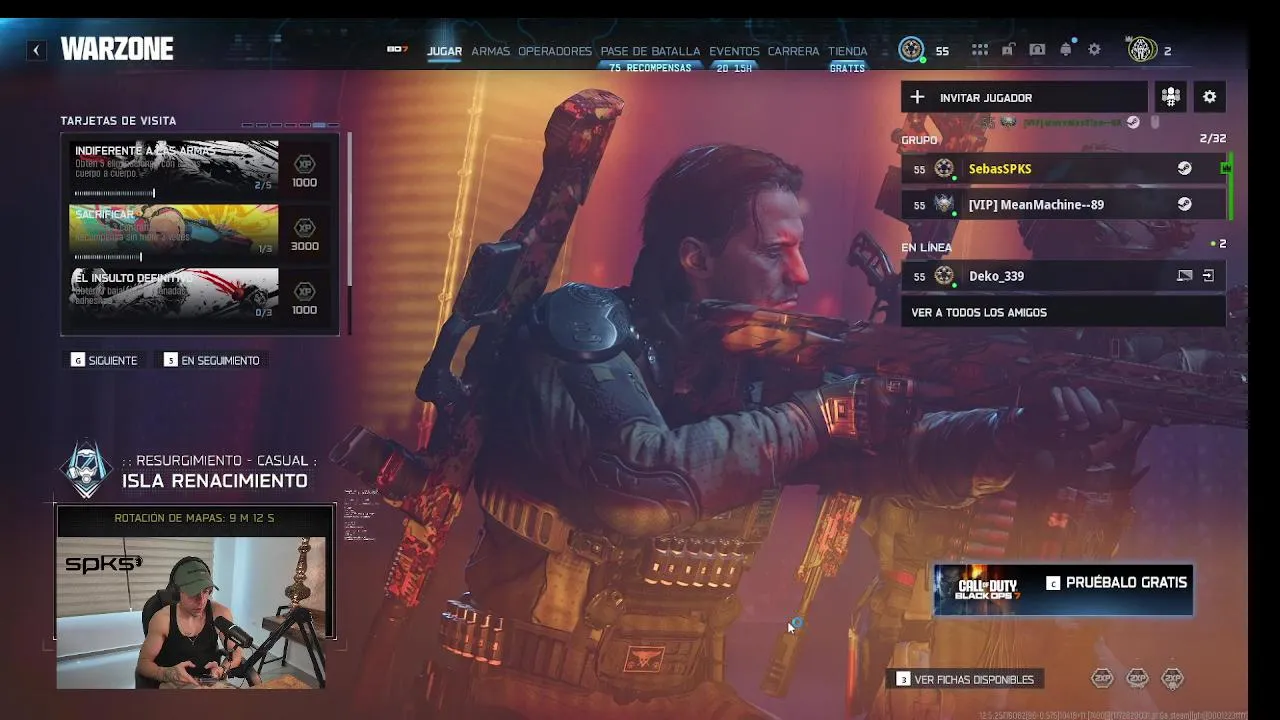Click the plus icon on Invitar Jugador
The image size is (1280, 720).
pos(917,97)
